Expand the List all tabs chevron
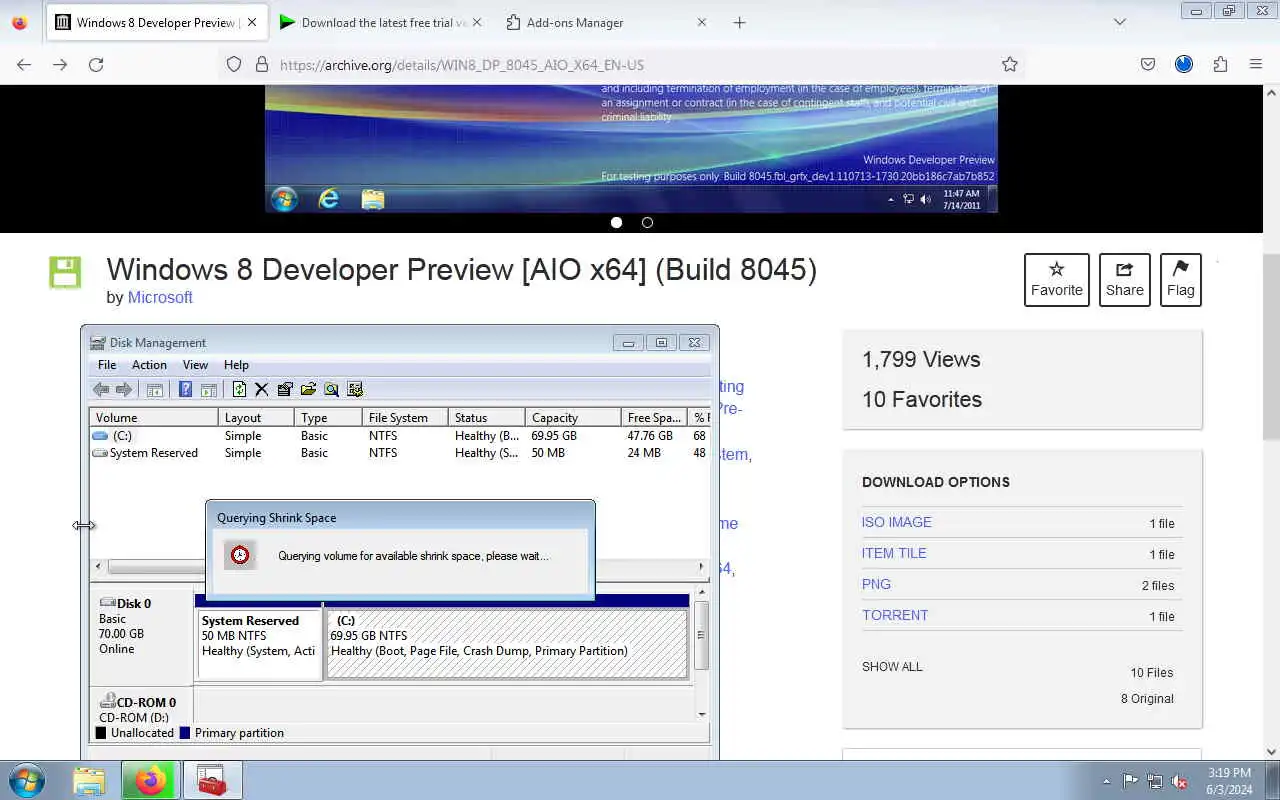1280x800 pixels. tap(1119, 22)
